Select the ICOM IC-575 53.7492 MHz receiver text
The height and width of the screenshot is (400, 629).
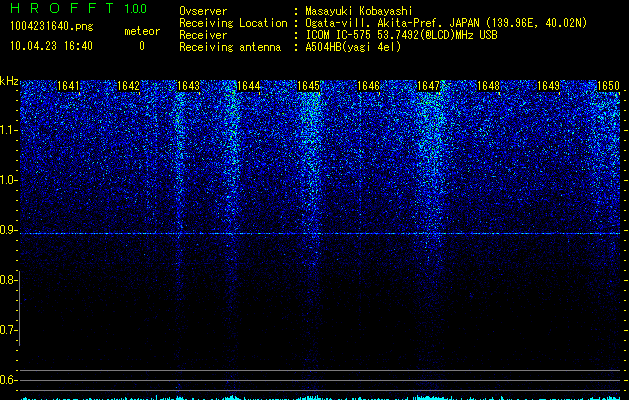[401, 35]
